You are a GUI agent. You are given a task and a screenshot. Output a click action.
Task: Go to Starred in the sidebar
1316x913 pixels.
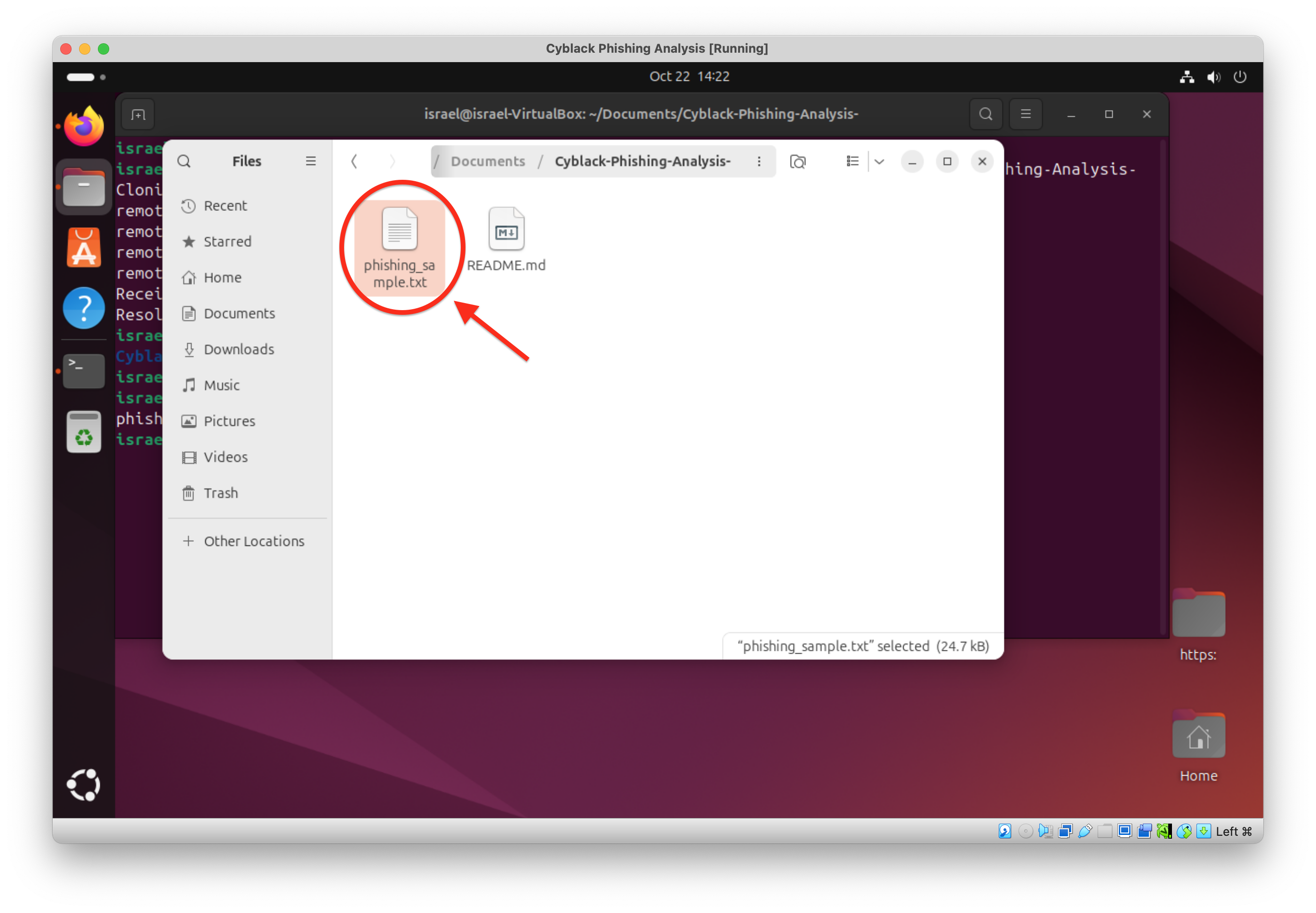point(227,241)
